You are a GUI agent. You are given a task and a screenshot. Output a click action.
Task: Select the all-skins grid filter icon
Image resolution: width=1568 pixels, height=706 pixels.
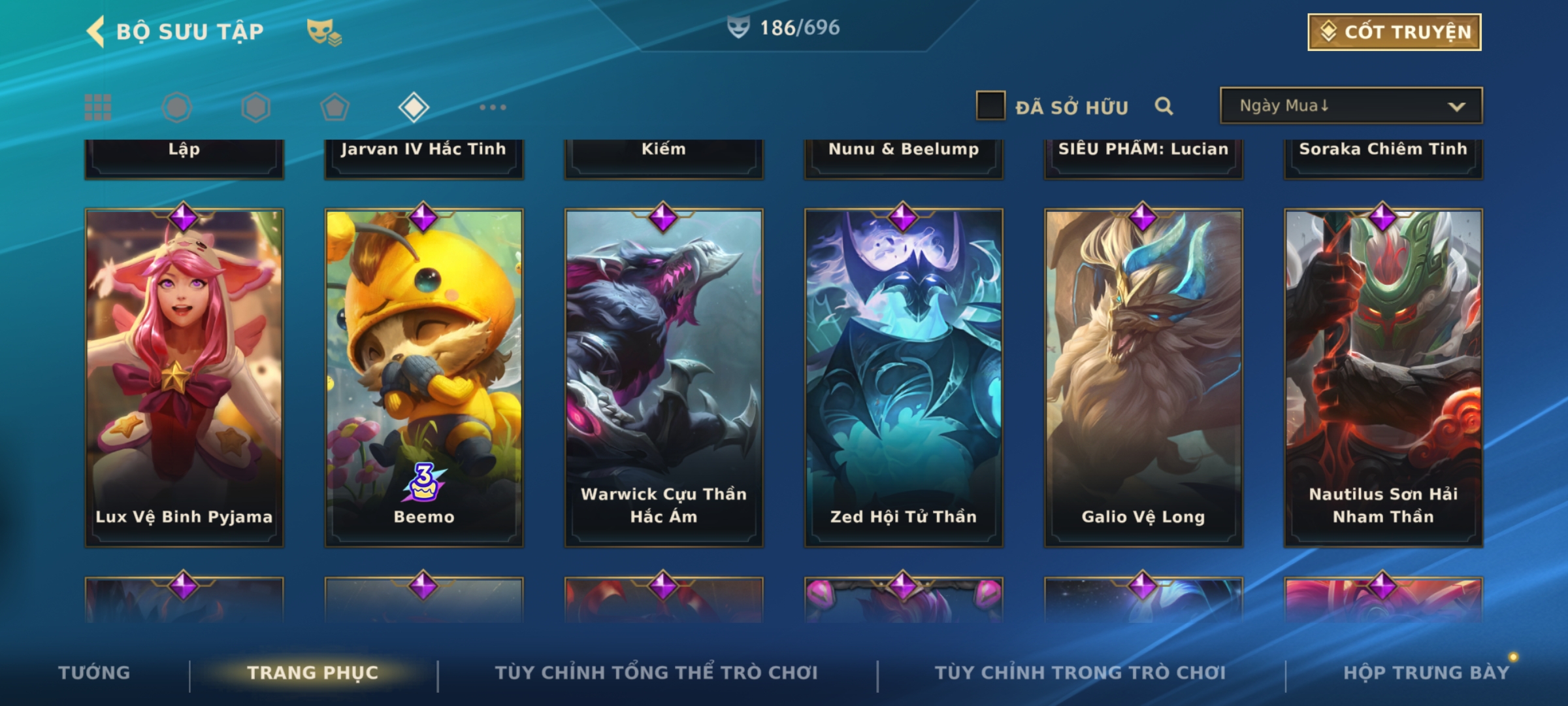click(98, 107)
